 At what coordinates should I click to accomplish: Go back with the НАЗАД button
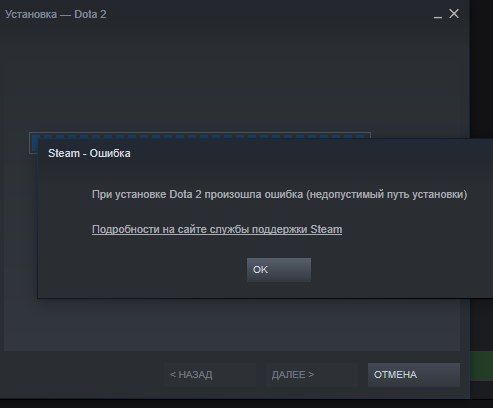click(x=210, y=375)
